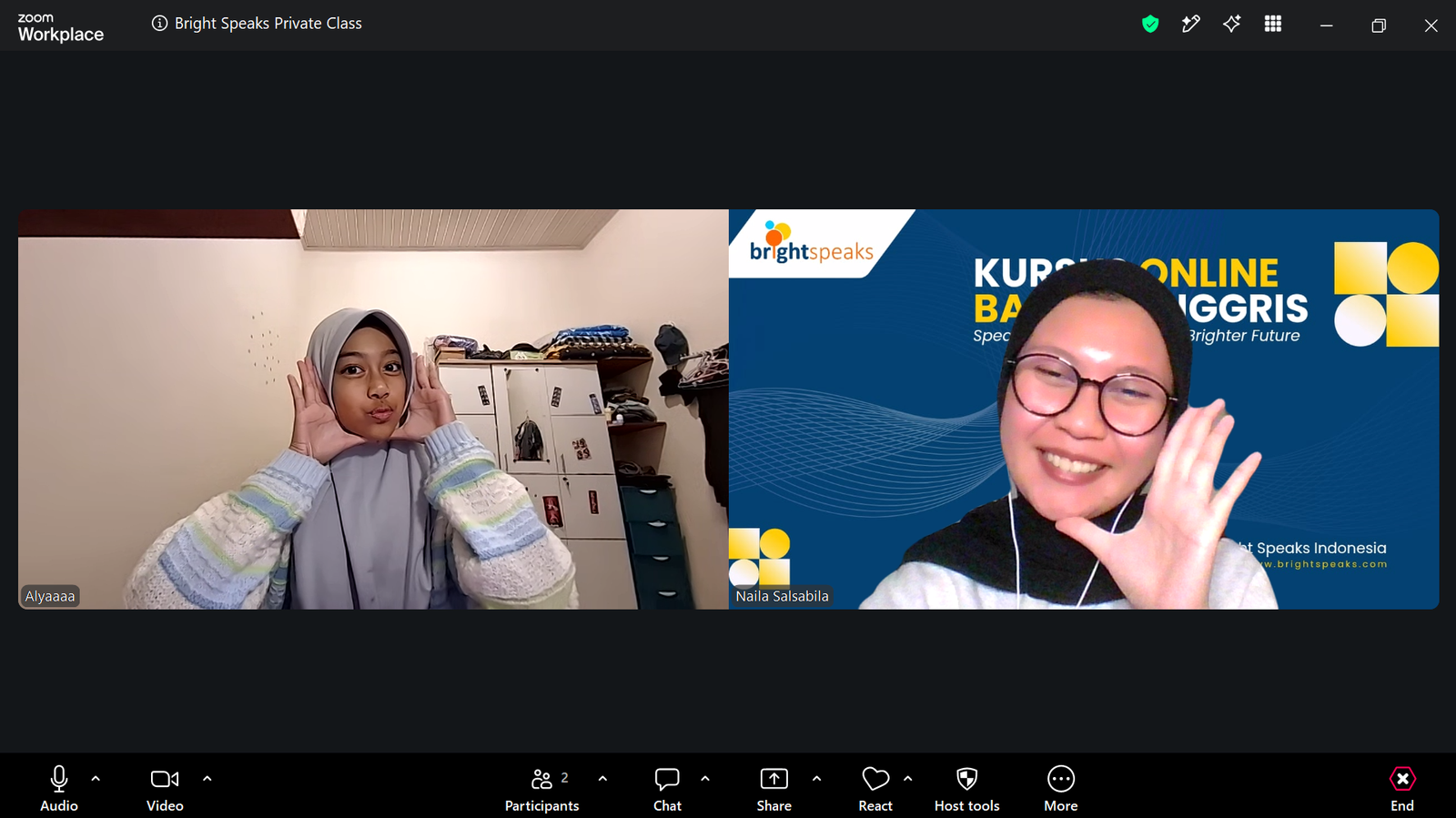The image size is (1456, 818).
Task: Expand the participants options caret
Action: tap(602, 779)
